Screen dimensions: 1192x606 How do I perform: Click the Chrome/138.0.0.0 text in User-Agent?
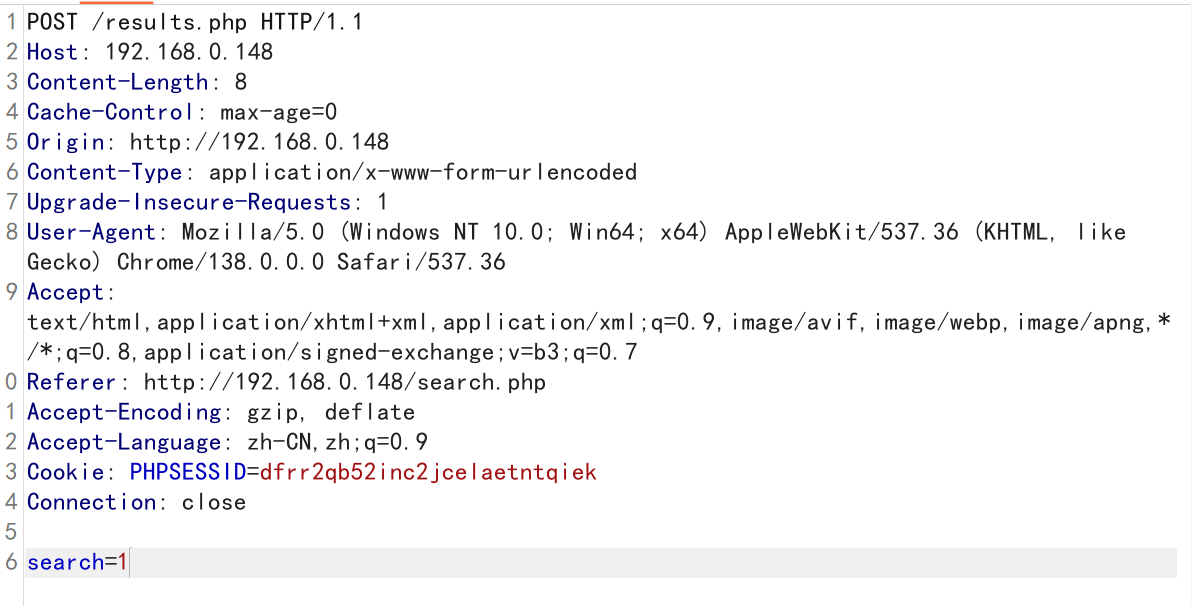(220, 262)
